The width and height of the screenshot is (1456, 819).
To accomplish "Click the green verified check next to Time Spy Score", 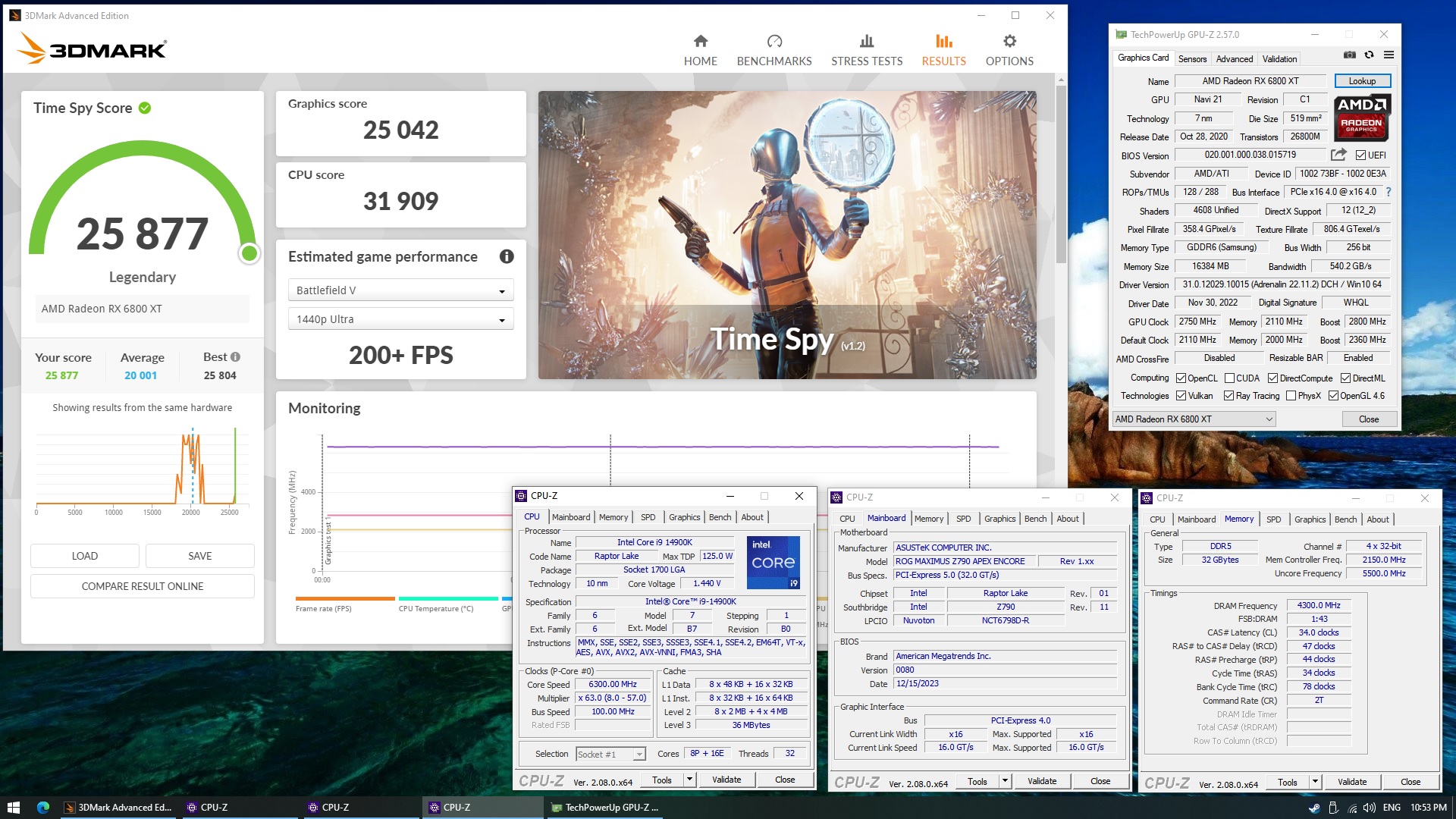I will pos(145,108).
